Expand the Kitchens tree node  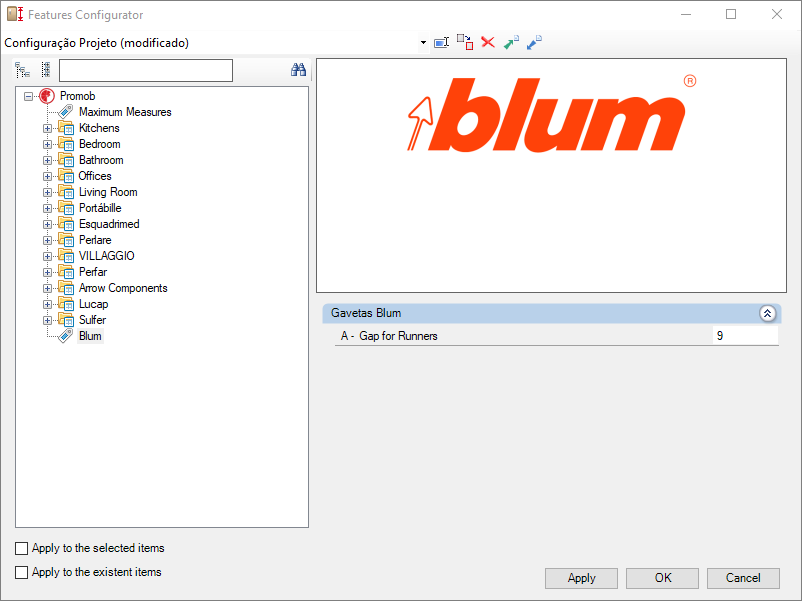[x=47, y=128]
